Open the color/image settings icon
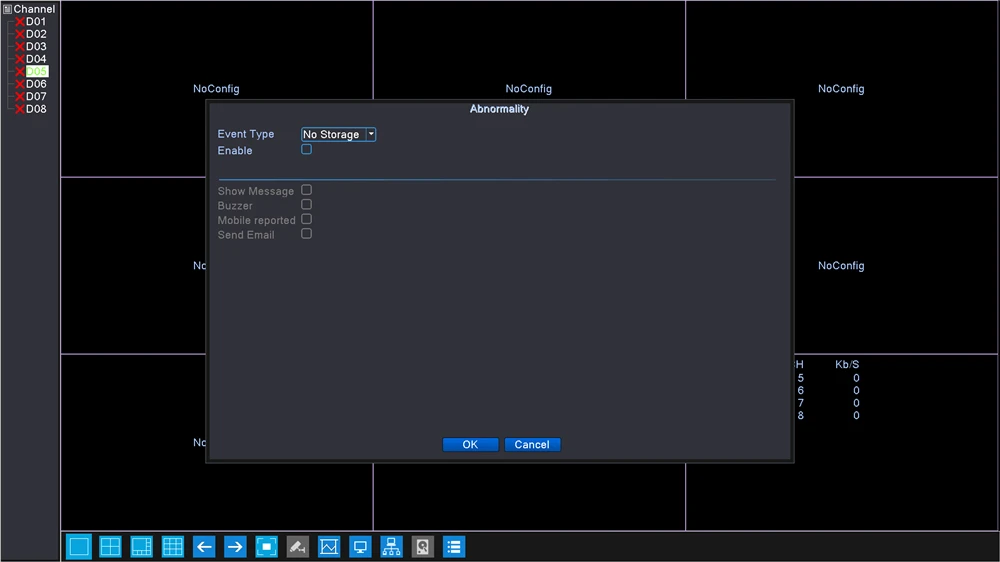 [329, 547]
